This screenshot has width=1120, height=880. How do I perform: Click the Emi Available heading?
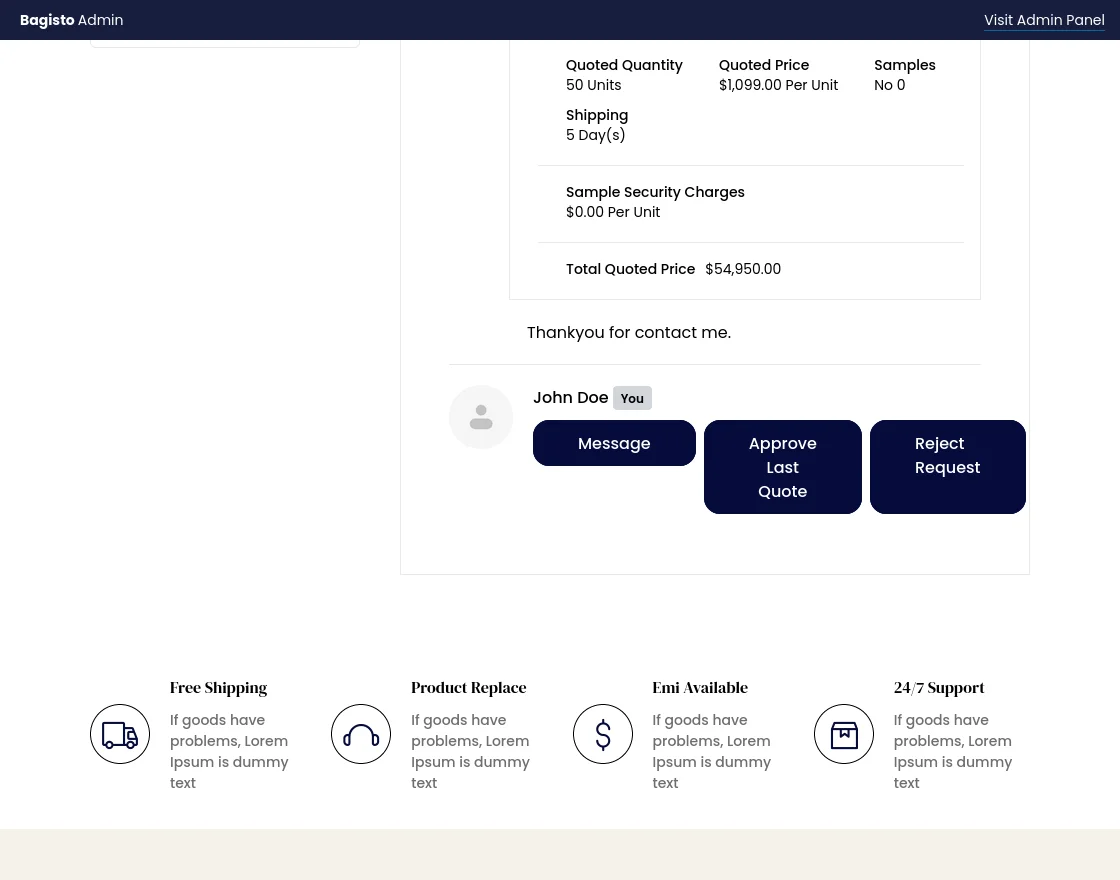[700, 688]
